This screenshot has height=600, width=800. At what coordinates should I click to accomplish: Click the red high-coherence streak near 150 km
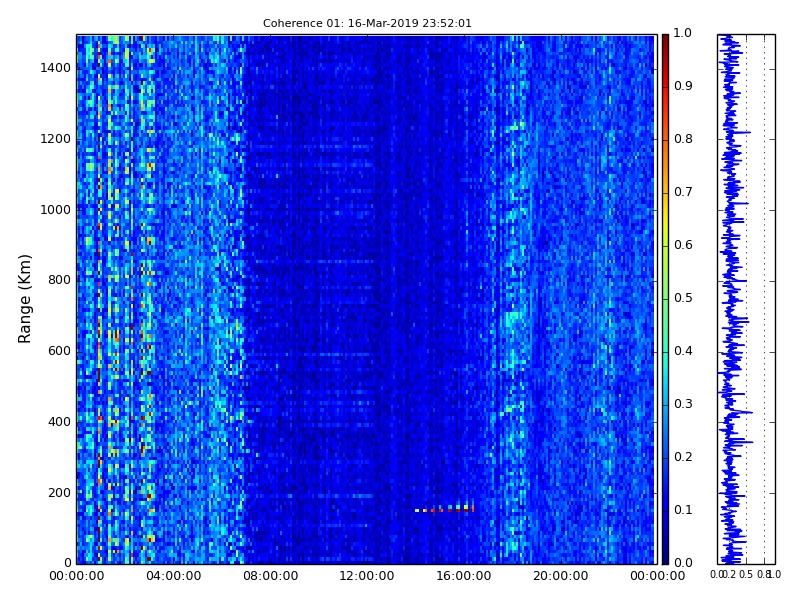coord(445,509)
